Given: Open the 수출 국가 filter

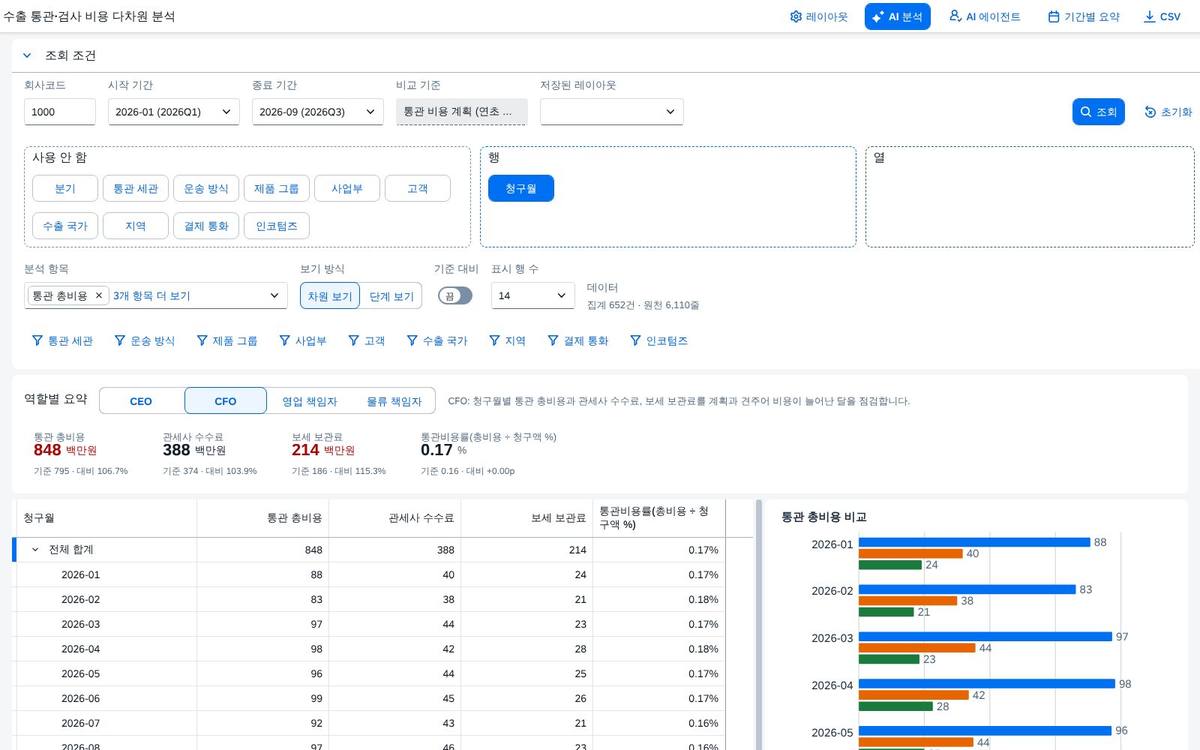Looking at the screenshot, I should click(x=437, y=341).
